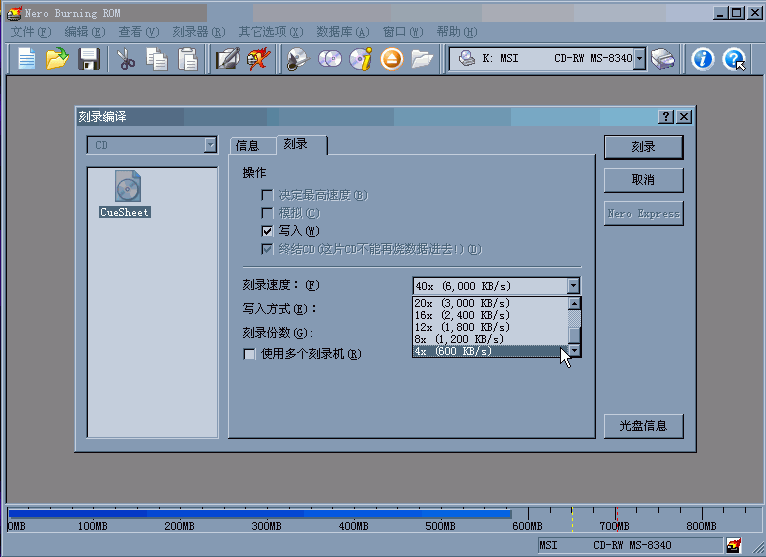Expand the 刻录速度 speed dropdown arrow
This screenshot has height=557, width=766.
click(x=573, y=286)
